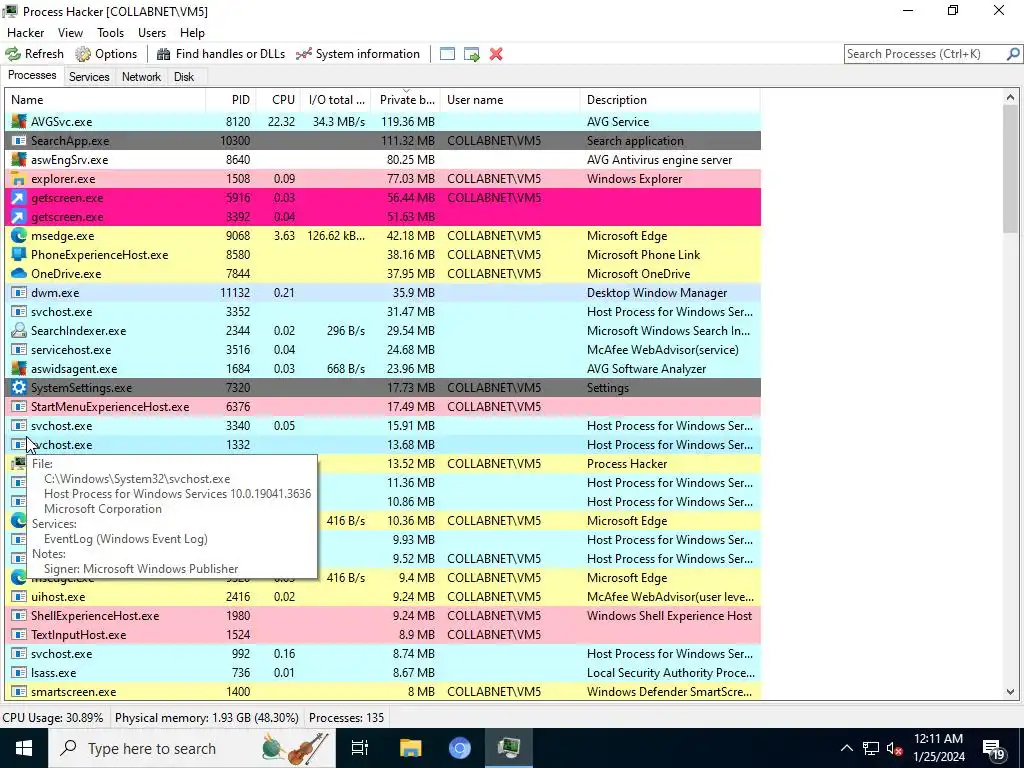Viewport: 1024px width, 768px height.
Task: Select svchost.exe with PID 992
Action: [x=383, y=654]
